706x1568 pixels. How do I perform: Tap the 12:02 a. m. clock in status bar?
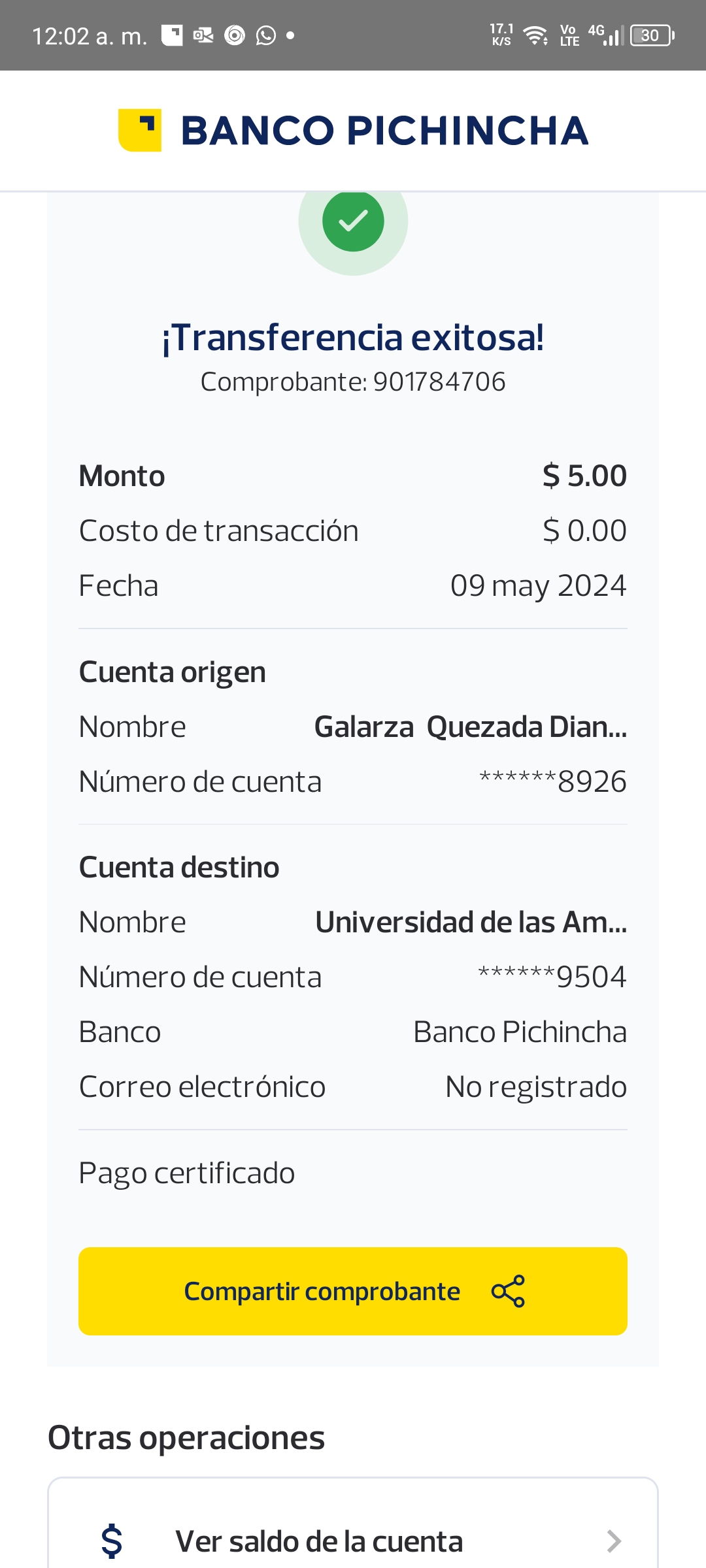[x=90, y=36]
